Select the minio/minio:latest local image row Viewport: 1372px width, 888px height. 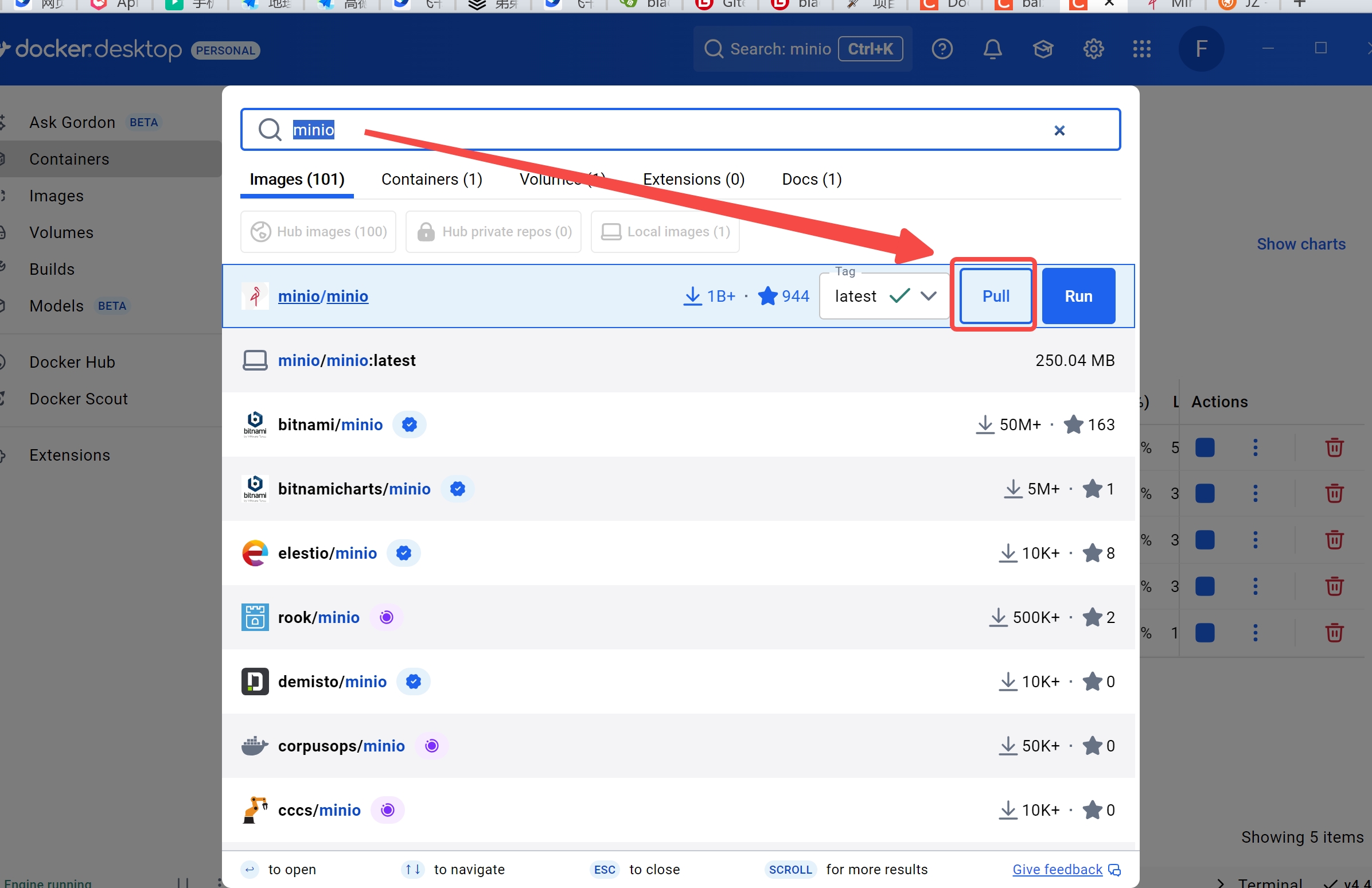[x=679, y=361]
